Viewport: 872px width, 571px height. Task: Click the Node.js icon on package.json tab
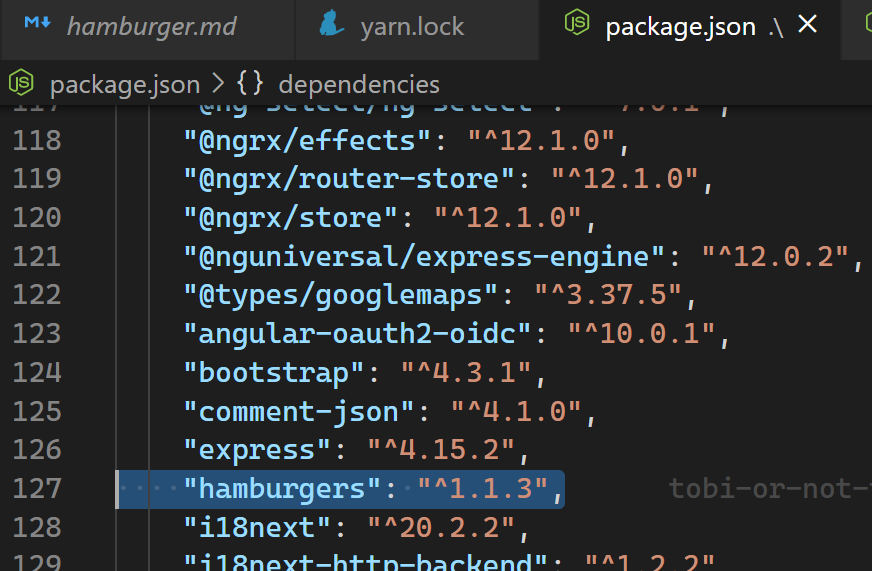coord(577,23)
